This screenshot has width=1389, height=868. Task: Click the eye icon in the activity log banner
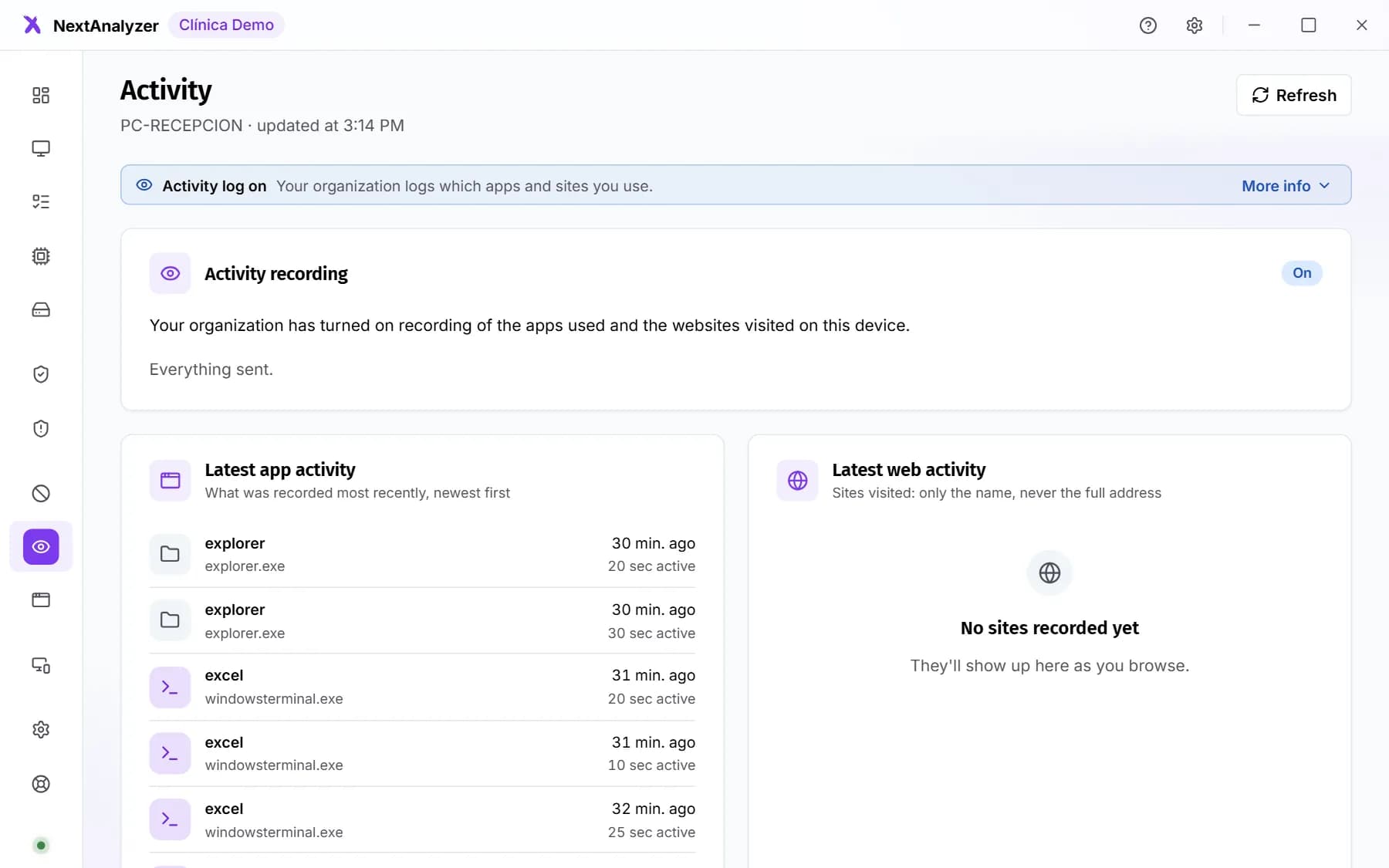tap(144, 185)
